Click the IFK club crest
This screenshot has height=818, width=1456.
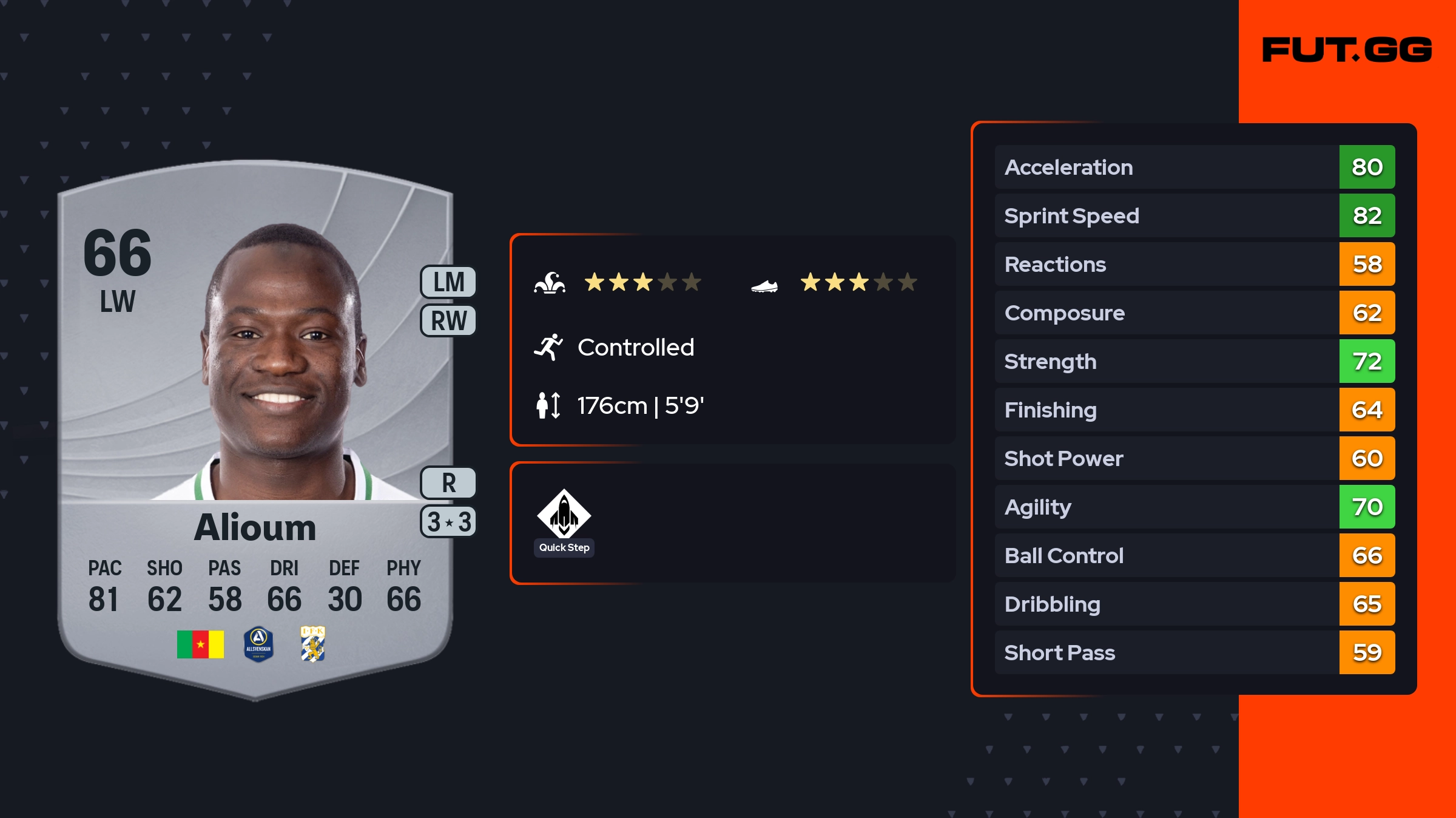click(313, 644)
